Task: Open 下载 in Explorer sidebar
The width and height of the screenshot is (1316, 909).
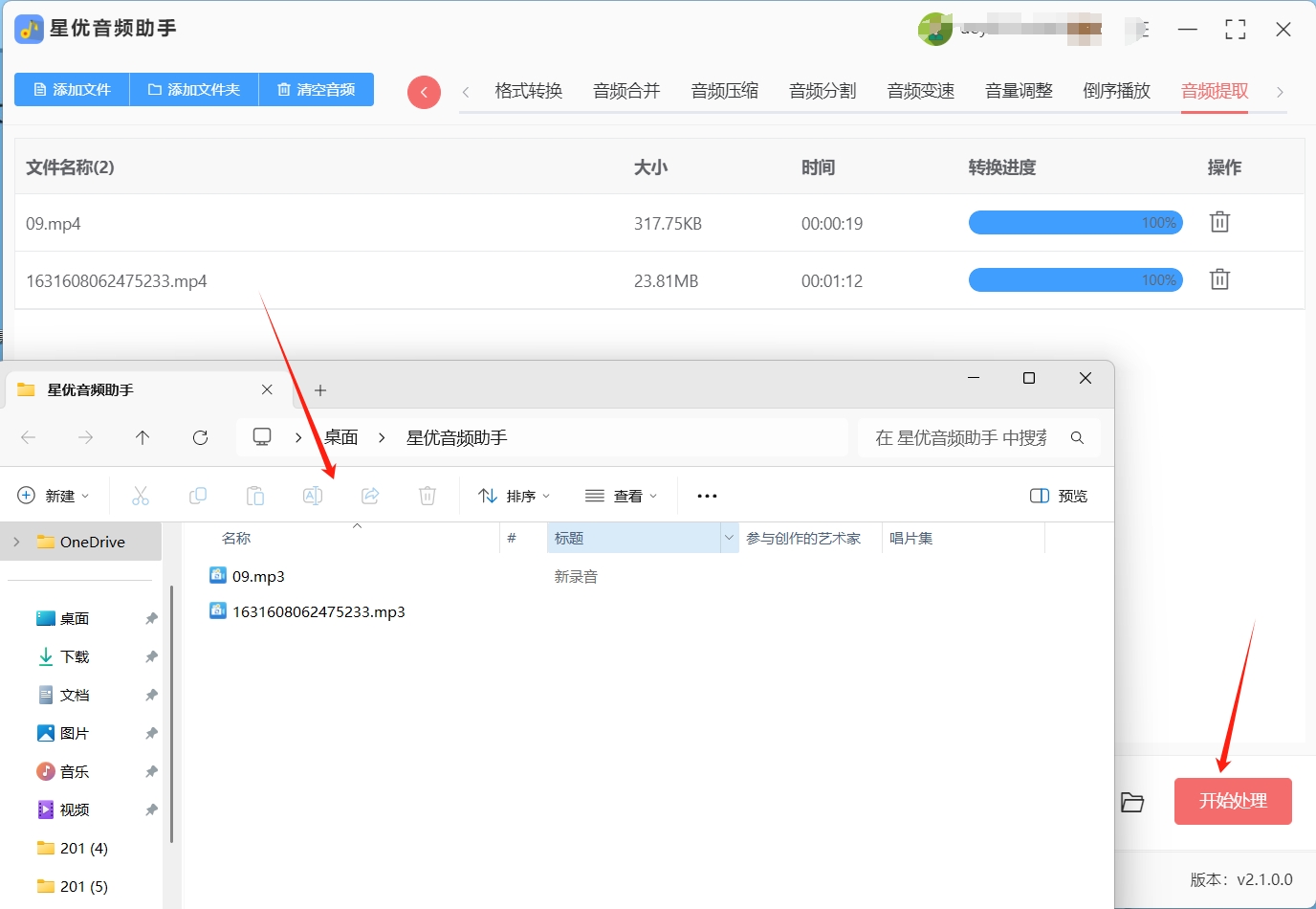Action: (x=75, y=657)
